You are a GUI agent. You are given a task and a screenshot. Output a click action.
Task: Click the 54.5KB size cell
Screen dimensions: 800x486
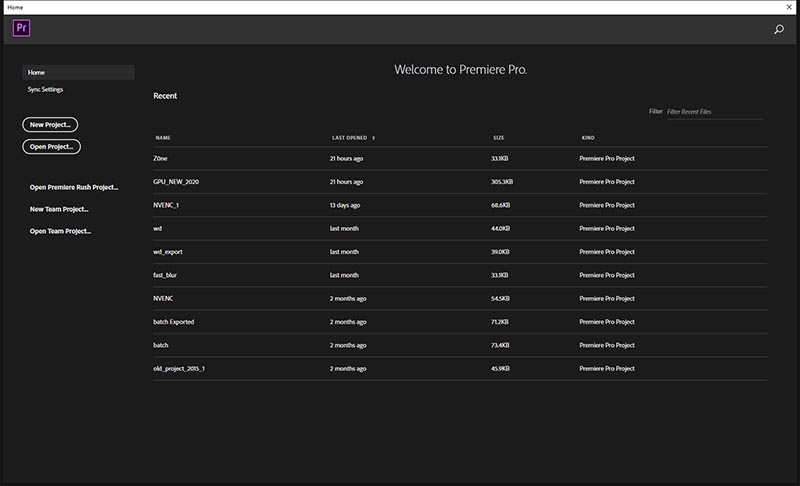pos(500,298)
